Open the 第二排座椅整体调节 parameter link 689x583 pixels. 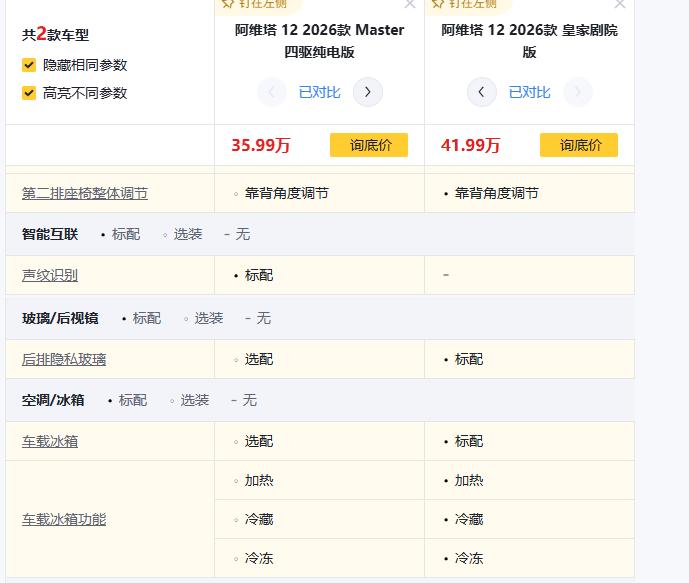coord(85,193)
